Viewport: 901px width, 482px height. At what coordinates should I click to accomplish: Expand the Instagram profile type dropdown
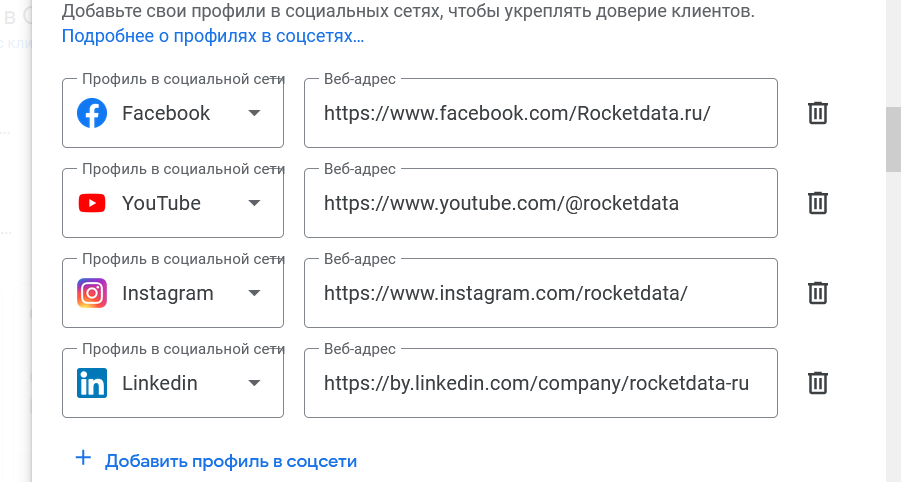coord(254,293)
